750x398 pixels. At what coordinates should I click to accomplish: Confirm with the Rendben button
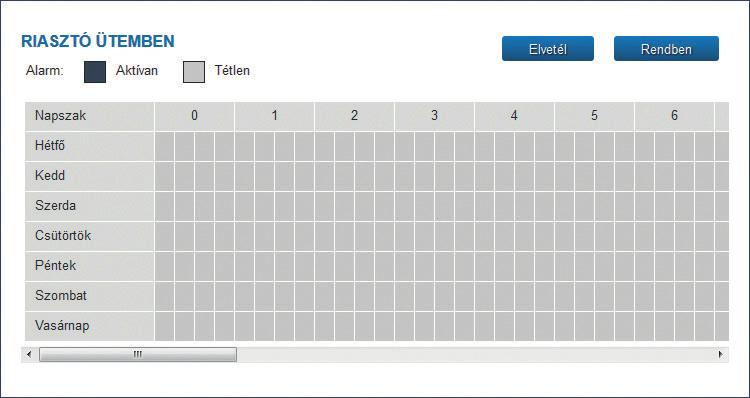(x=666, y=49)
